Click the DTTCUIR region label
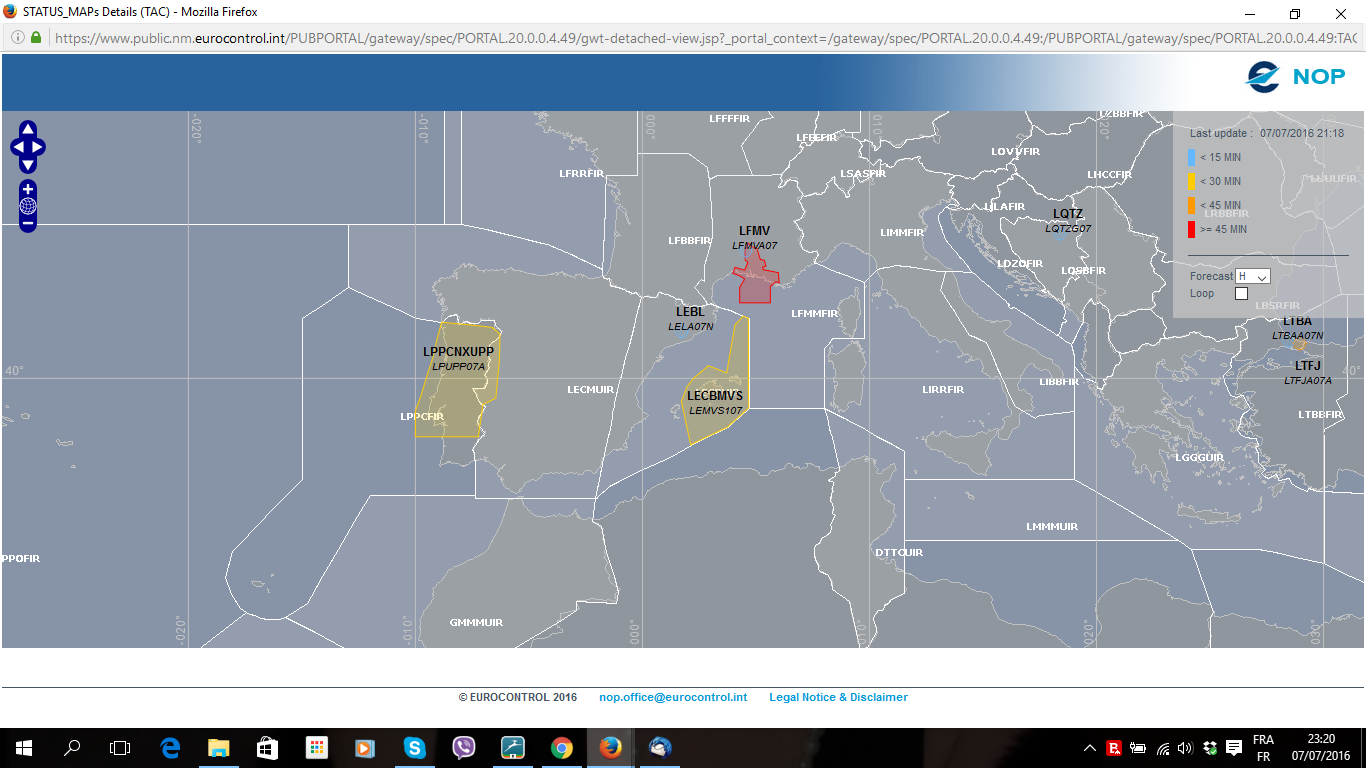This screenshot has height=768, width=1366. point(899,553)
